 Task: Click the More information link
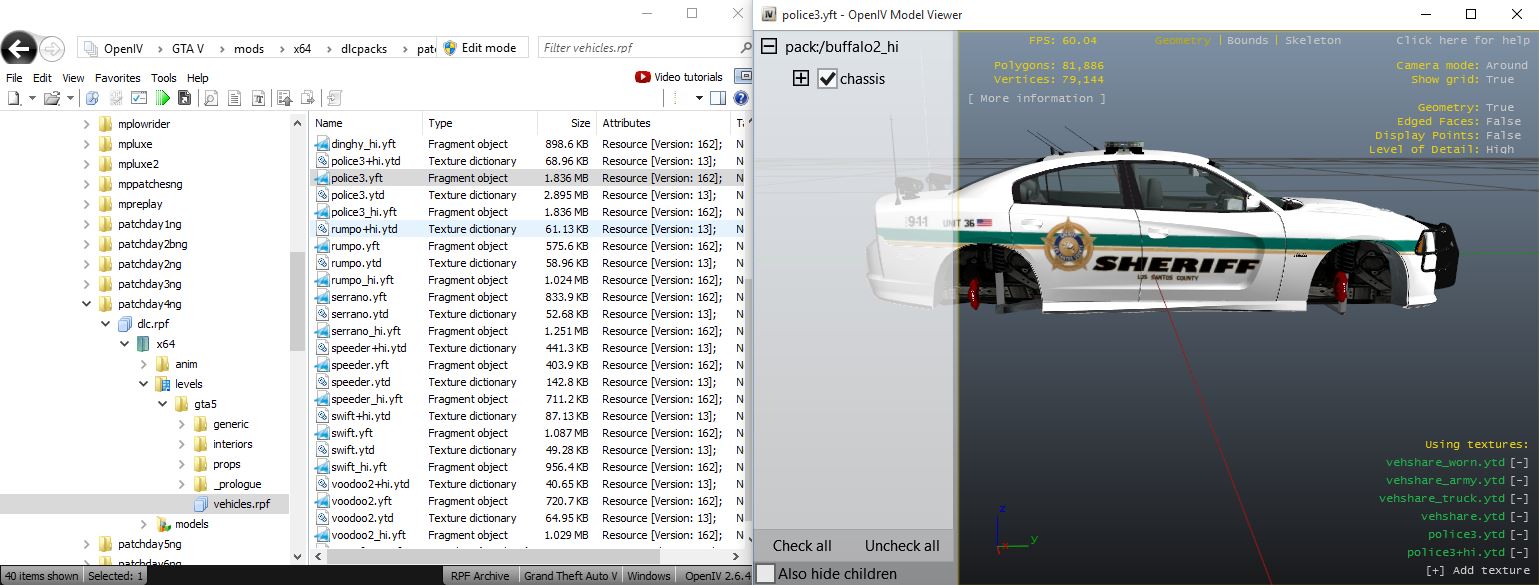point(1036,98)
